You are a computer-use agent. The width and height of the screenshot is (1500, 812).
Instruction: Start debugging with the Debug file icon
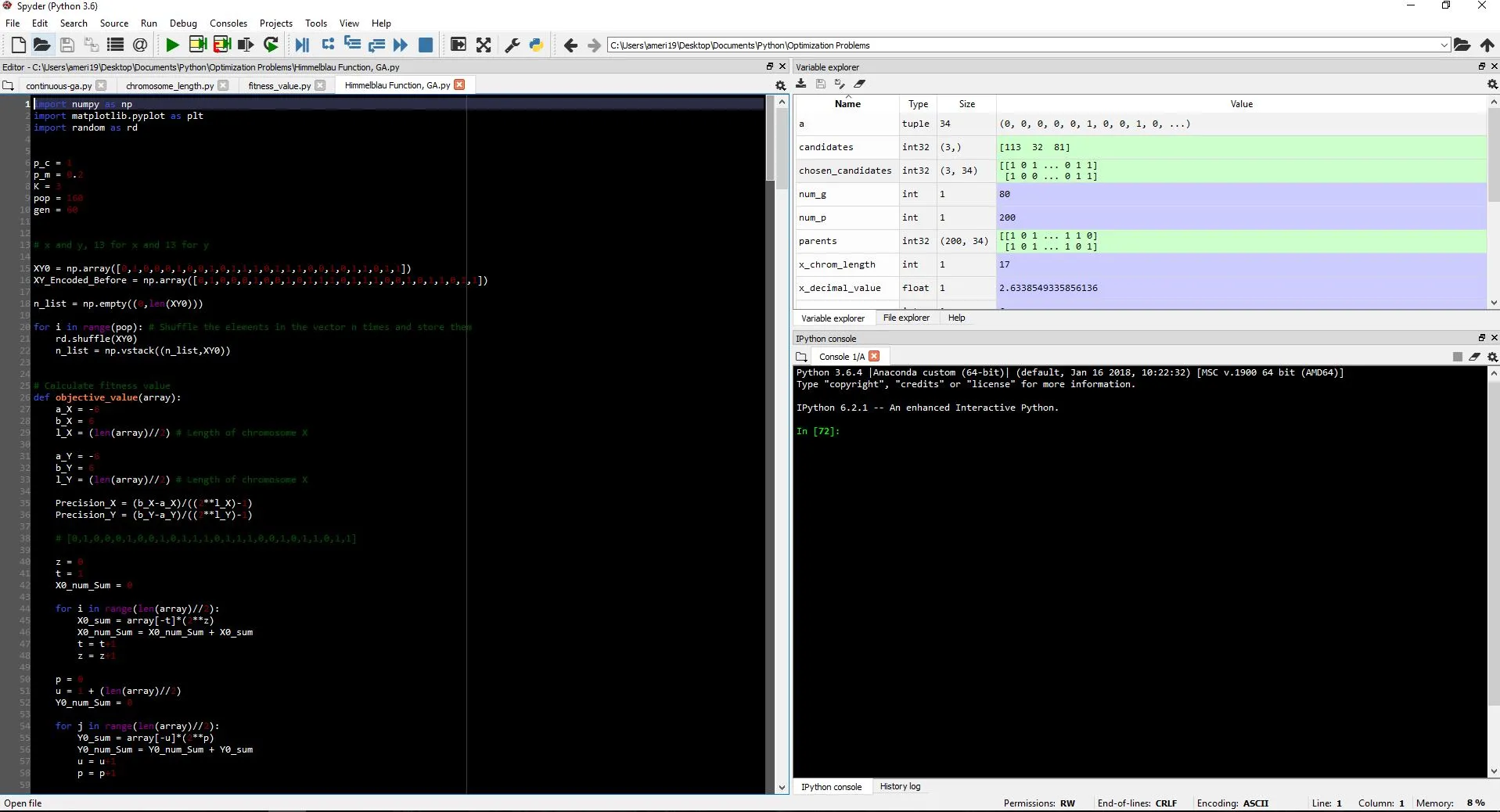pyautogui.click(x=302, y=45)
